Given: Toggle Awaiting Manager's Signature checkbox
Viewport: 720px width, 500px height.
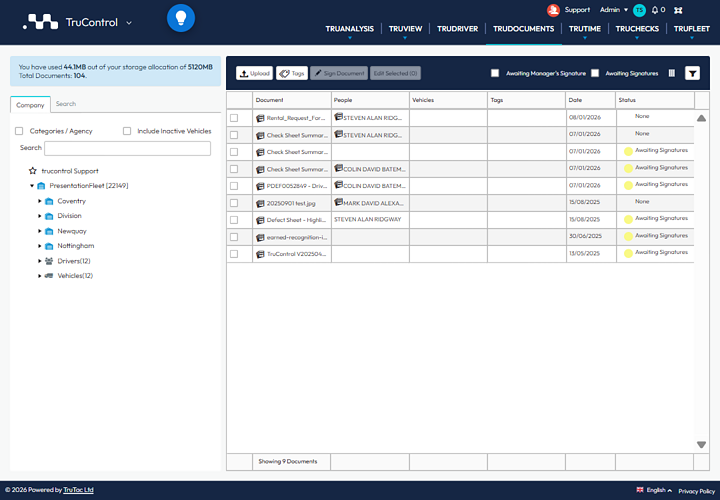Looking at the screenshot, I should coord(495,73).
